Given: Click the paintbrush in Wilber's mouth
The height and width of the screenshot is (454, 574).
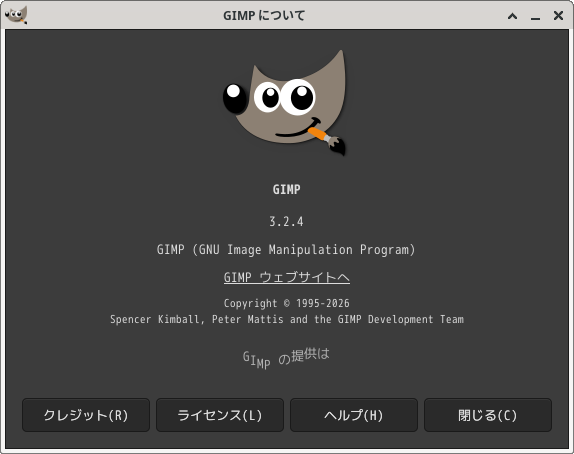Looking at the screenshot, I should click(327, 140).
